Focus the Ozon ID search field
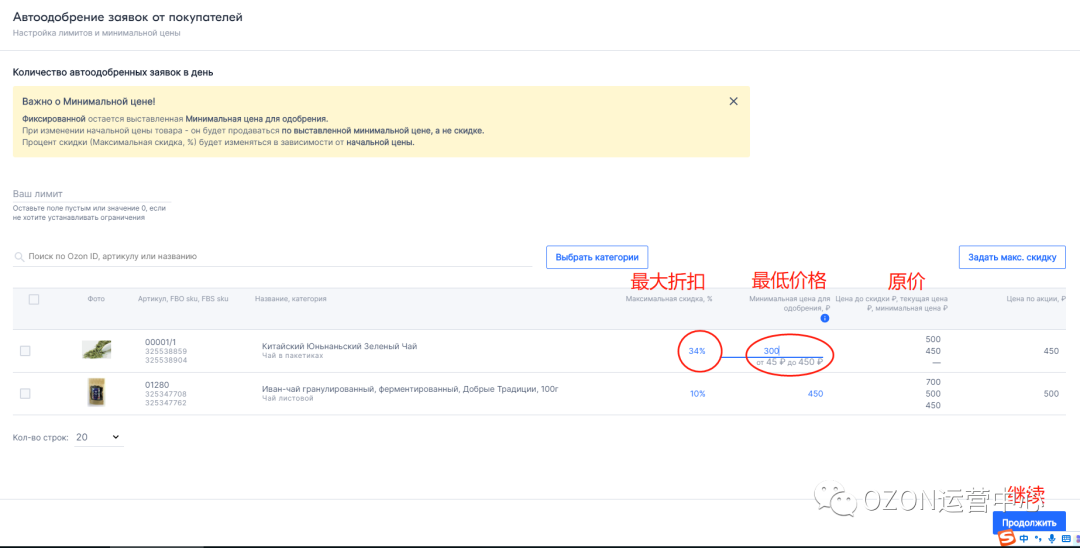 pos(273,257)
